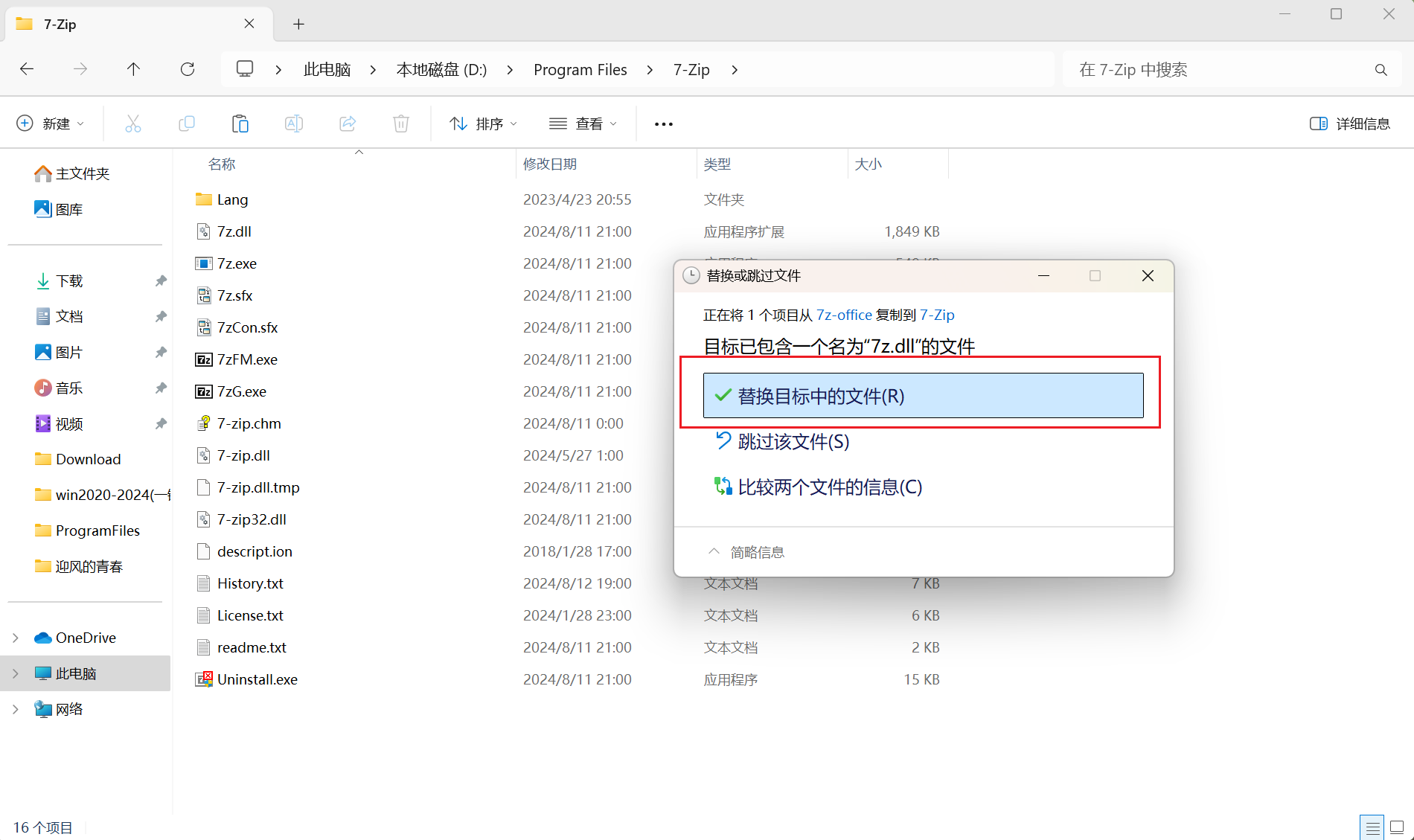The width and height of the screenshot is (1414, 840).
Task: Select the 7zFM.exe file icon
Action: point(203,359)
